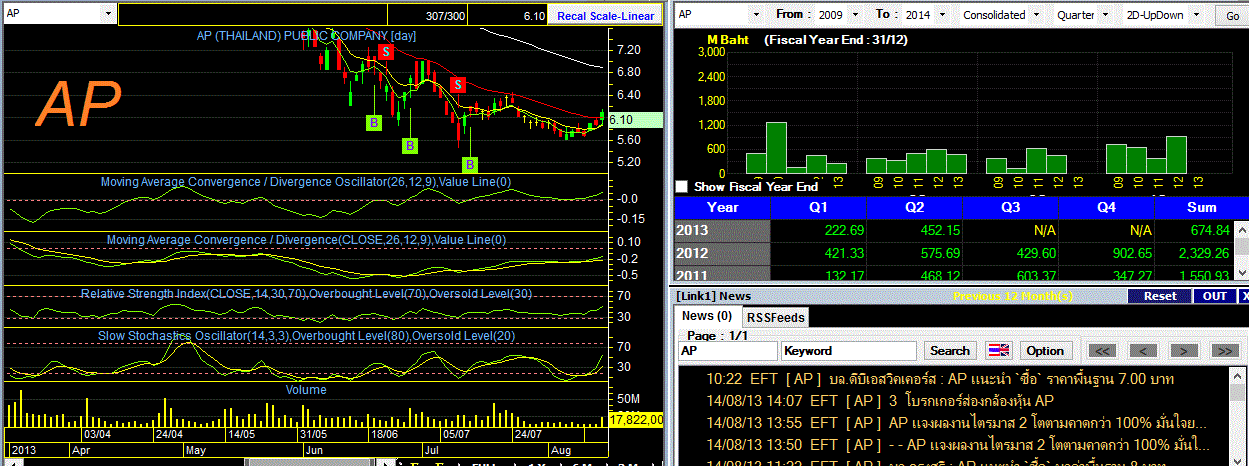Switch to the RSSFeeds tab
Screen dimensions: 1249x466
(775, 317)
